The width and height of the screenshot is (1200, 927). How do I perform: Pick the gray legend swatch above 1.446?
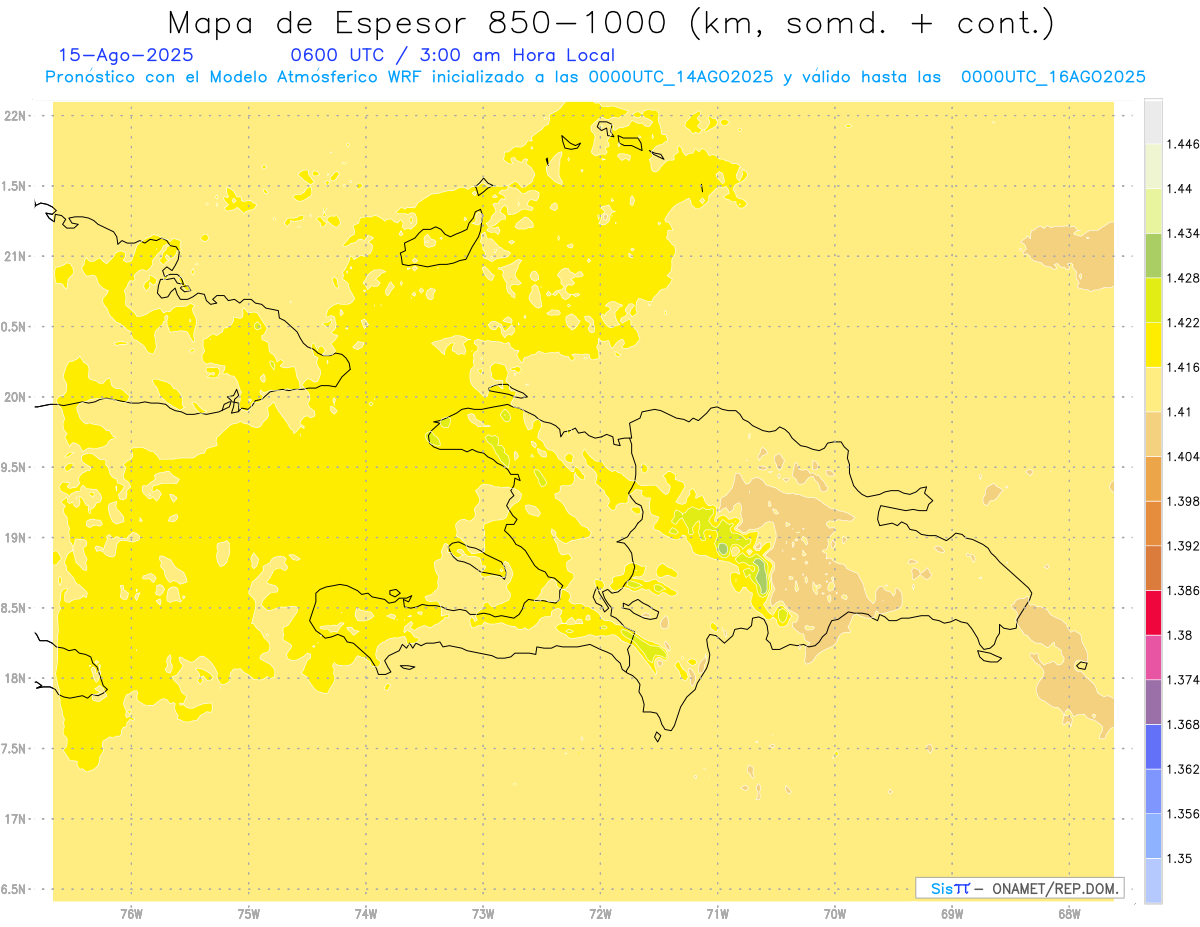(x=1153, y=121)
